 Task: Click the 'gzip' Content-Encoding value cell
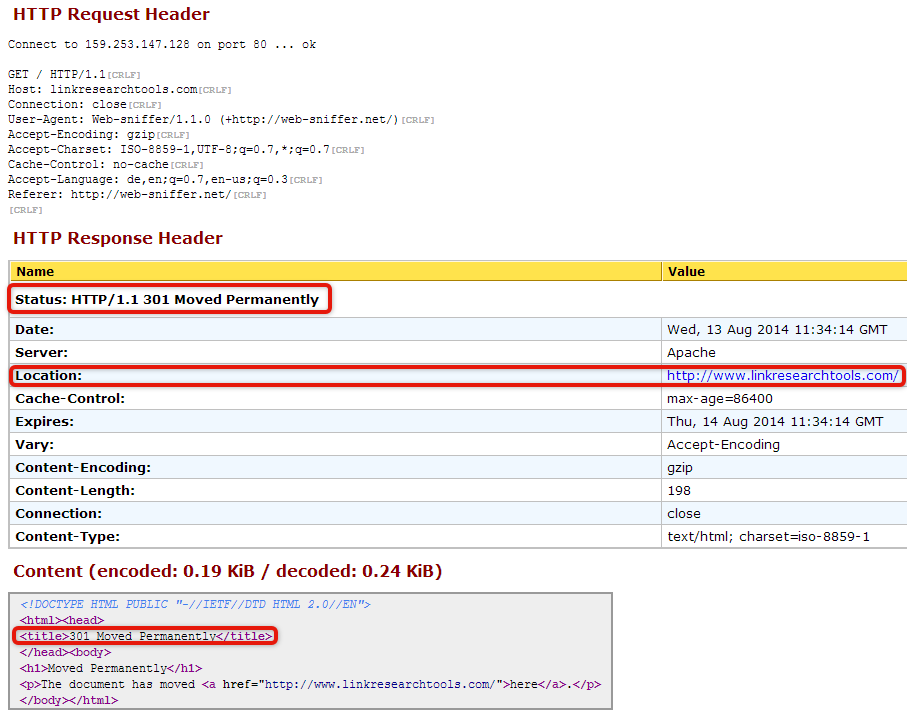click(x=785, y=467)
